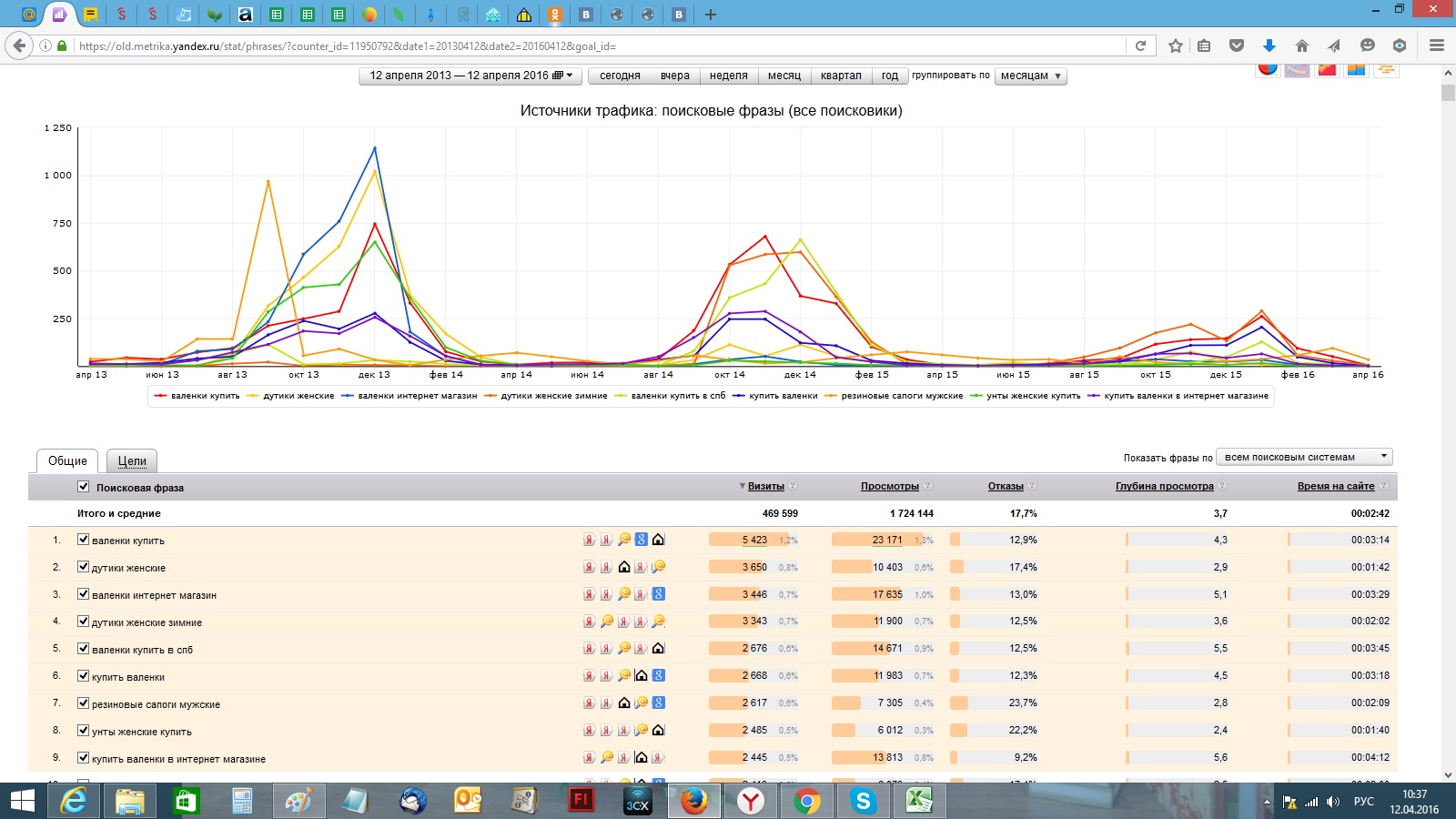The image size is (1456, 819).
Task: Sort table by 'Просмотры' column link
Action: tap(889, 486)
